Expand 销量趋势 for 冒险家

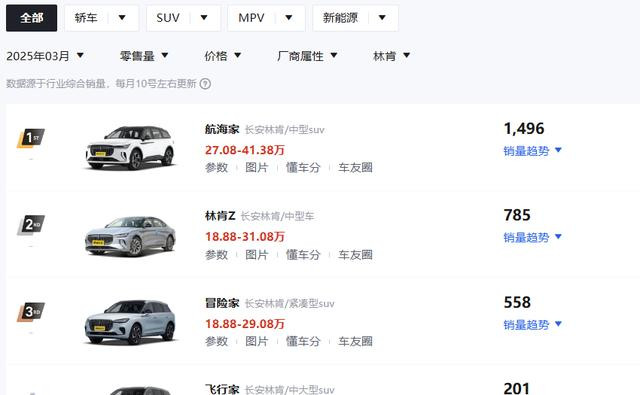pyautogui.click(x=533, y=325)
